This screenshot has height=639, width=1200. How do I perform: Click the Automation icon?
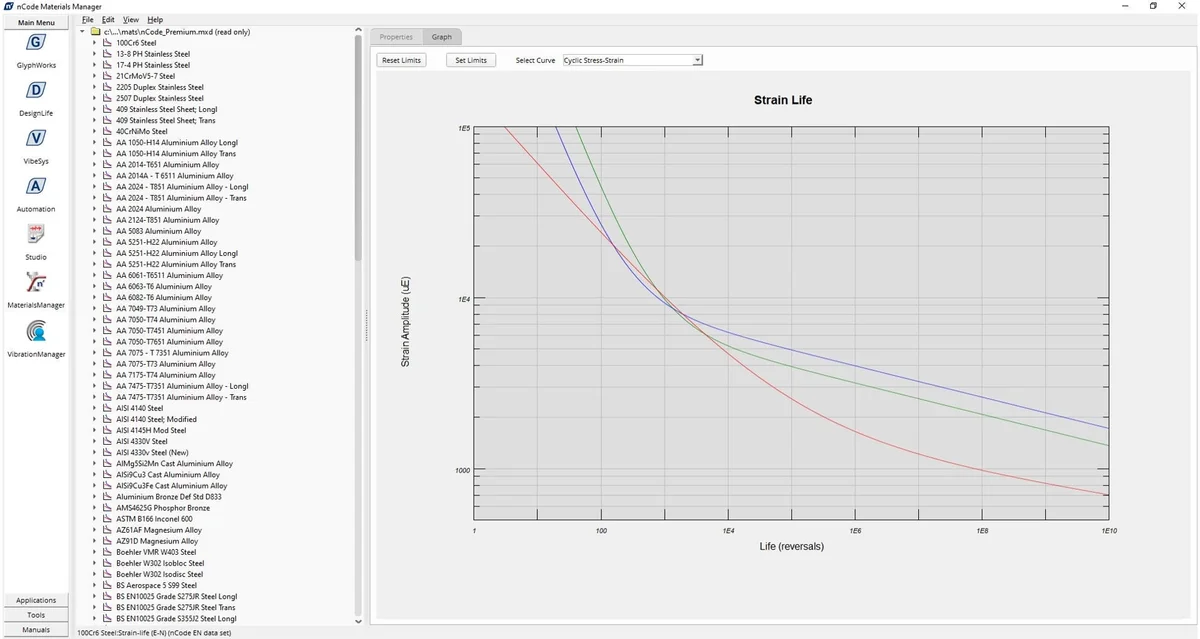click(36, 186)
